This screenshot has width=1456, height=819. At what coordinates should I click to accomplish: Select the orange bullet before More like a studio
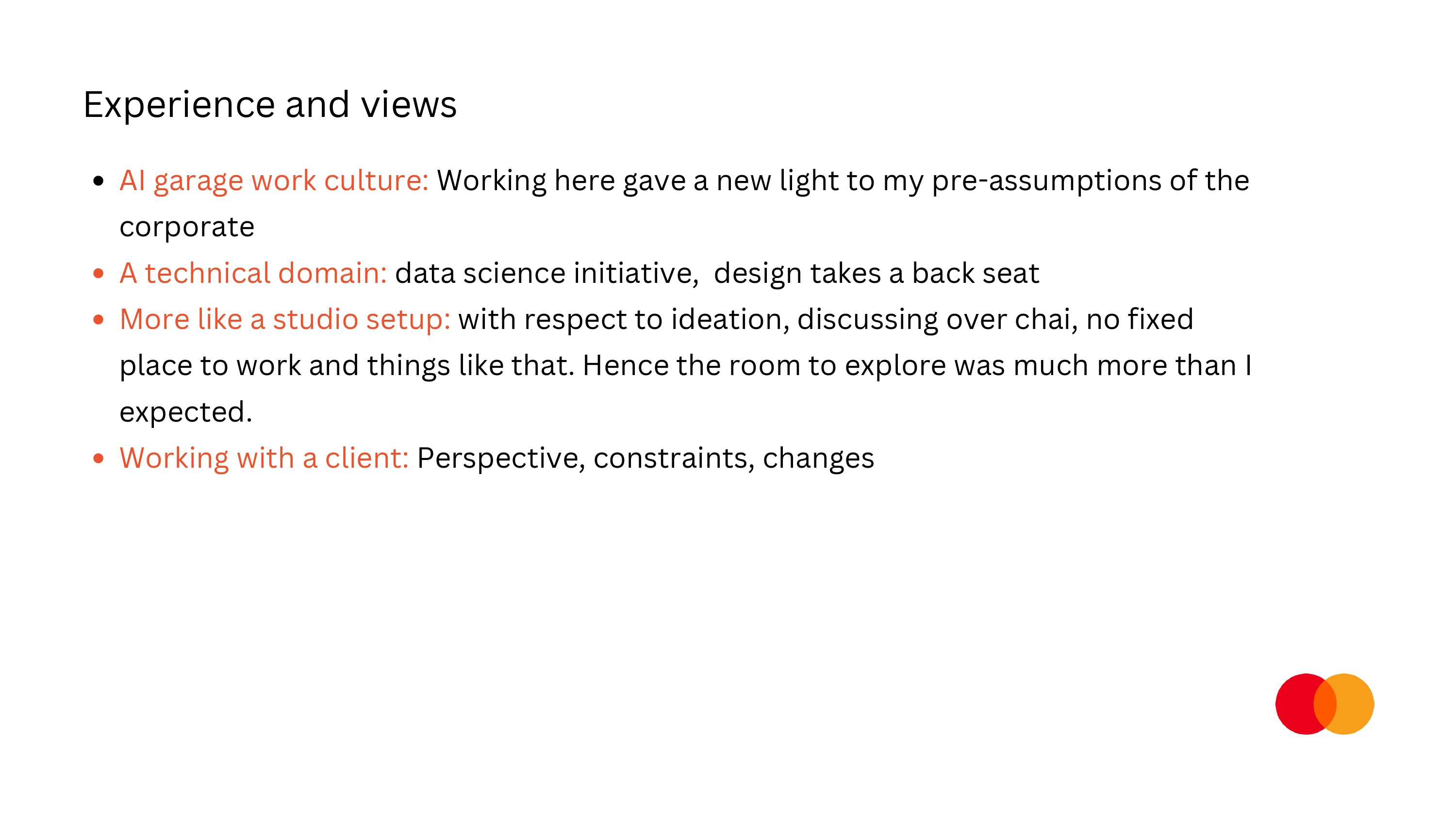pyautogui.click(x=99, y=320)
